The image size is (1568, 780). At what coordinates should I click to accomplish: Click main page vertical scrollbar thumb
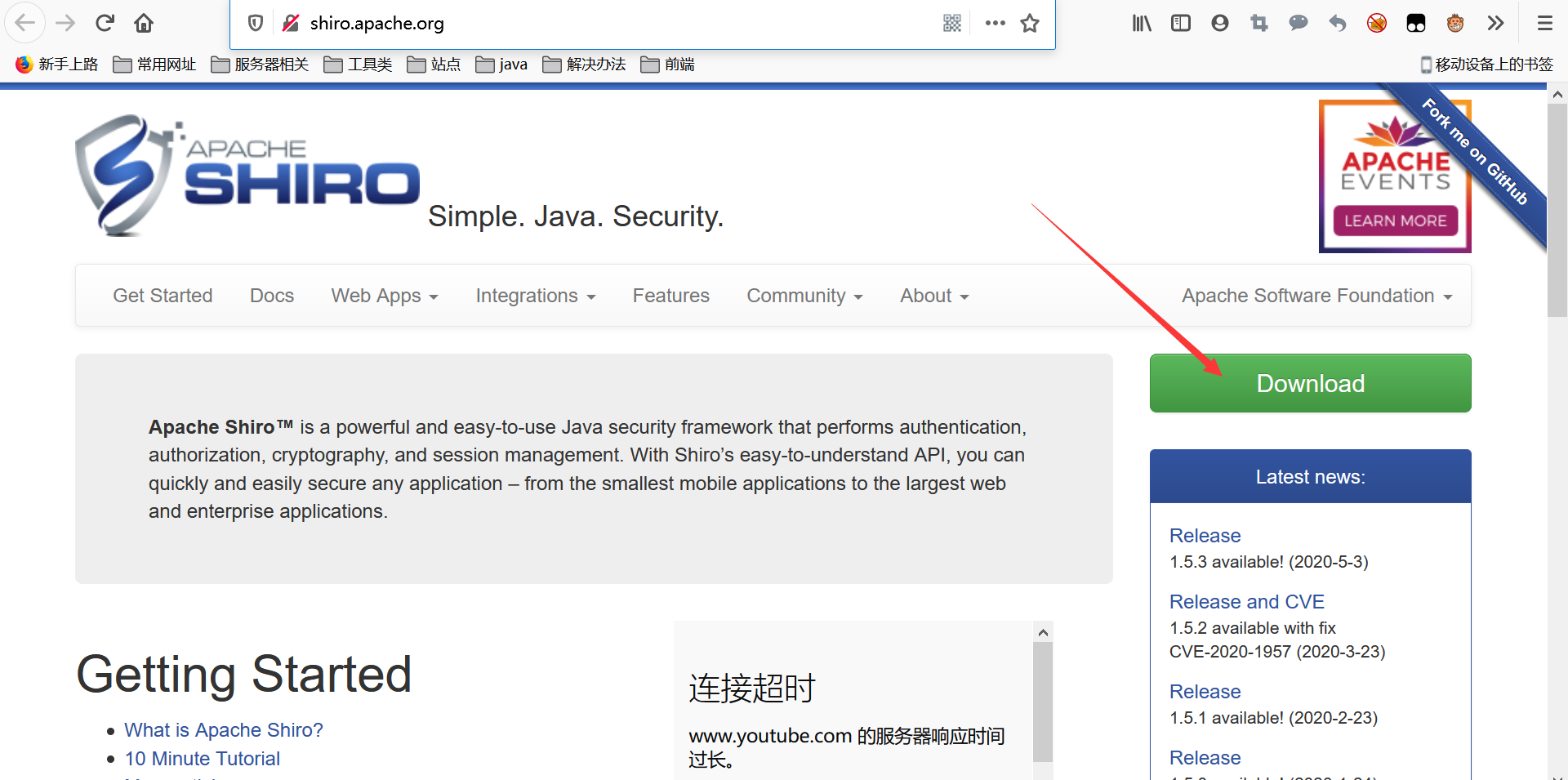[1557, 211]
